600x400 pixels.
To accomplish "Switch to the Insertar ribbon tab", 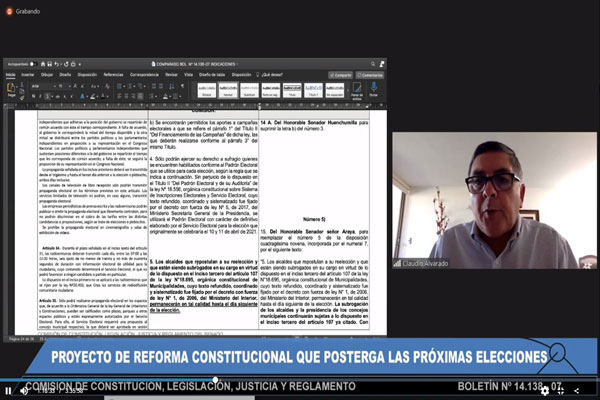I will 28,74.
